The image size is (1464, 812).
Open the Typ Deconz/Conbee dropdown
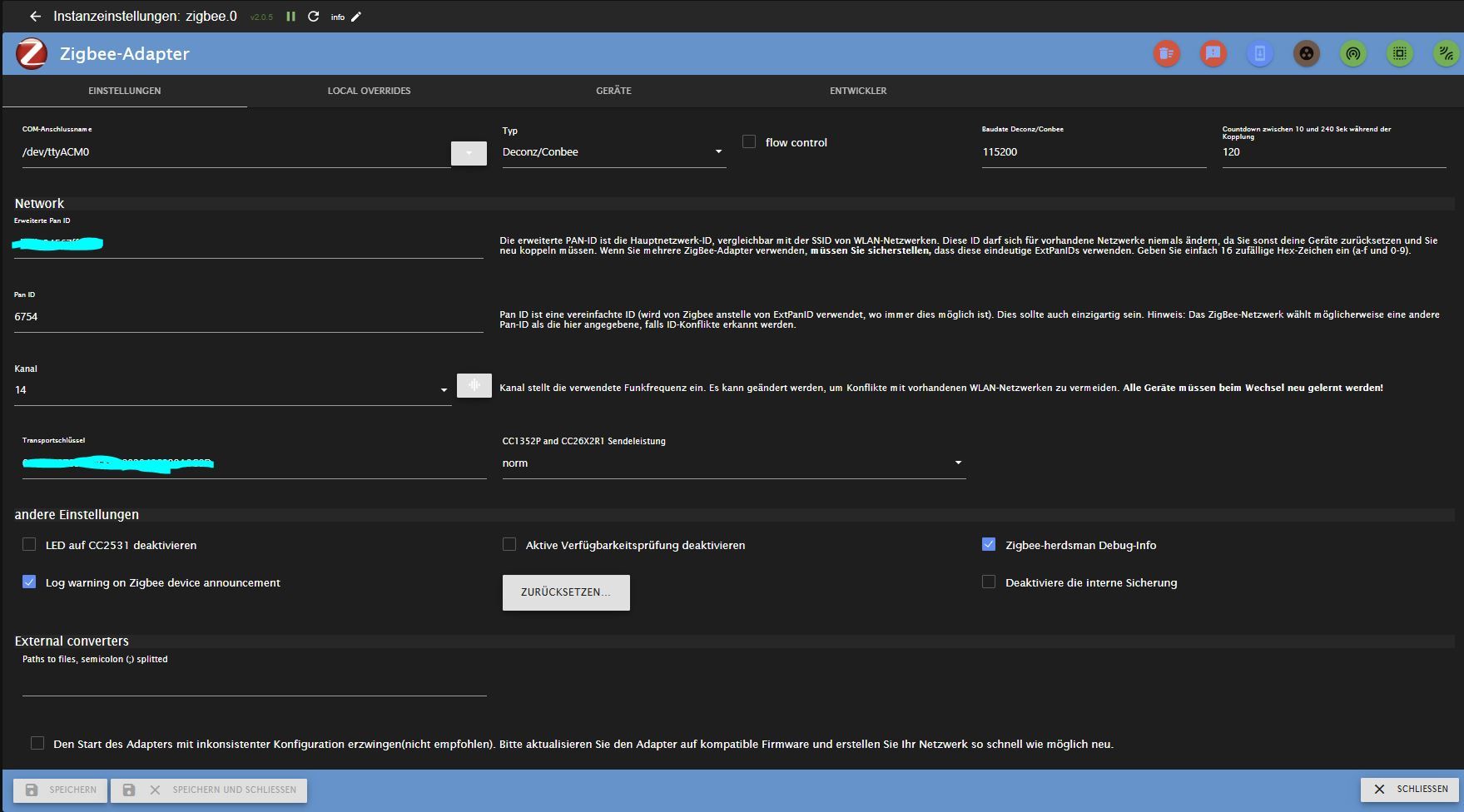tap(614, 152)
